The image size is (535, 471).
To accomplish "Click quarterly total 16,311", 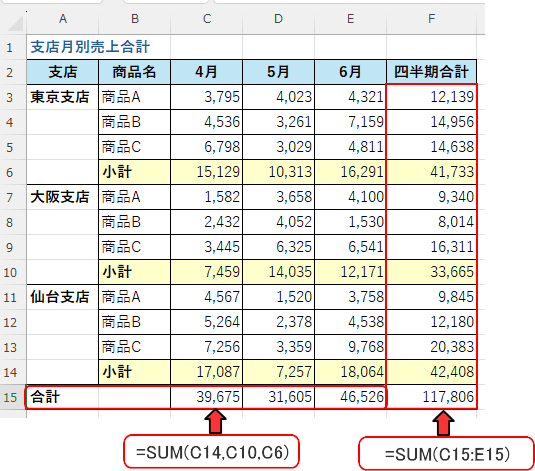I will tap(432, 247).
